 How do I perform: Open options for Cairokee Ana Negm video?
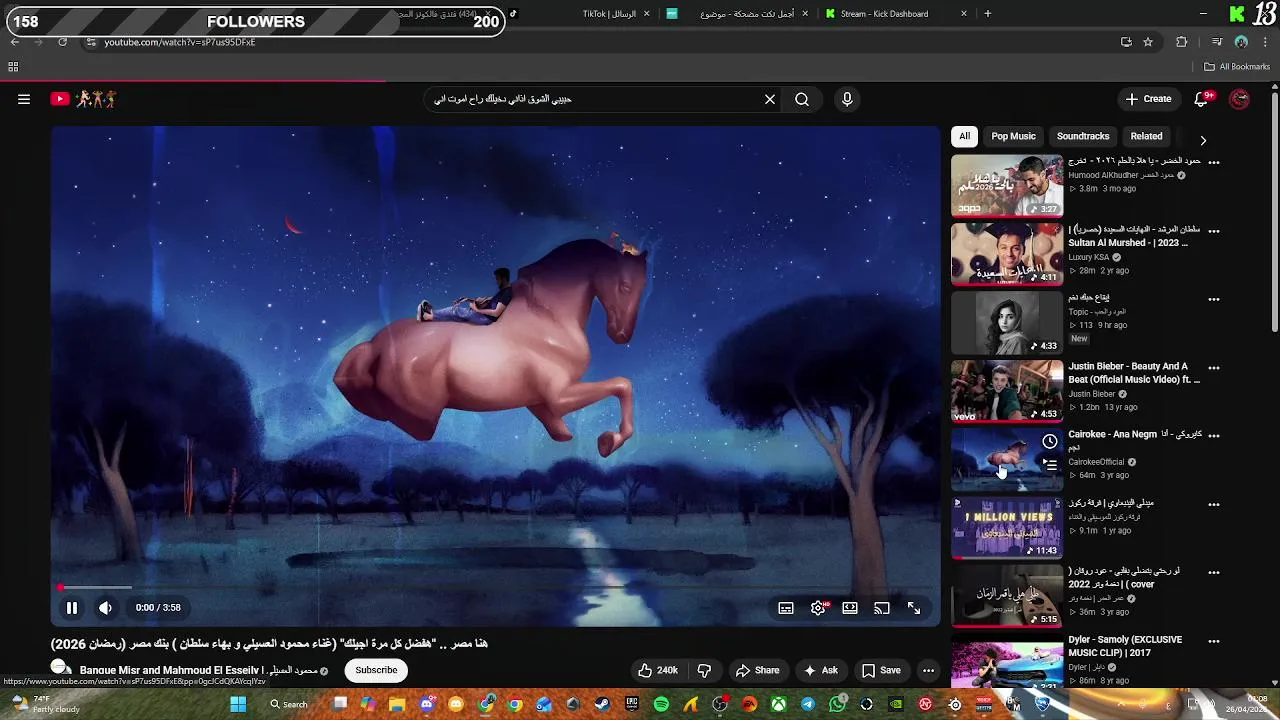1214,436
